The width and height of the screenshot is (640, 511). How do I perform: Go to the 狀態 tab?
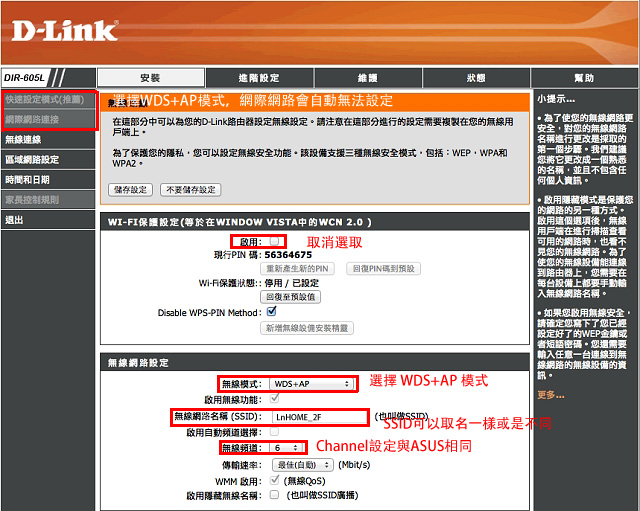click(x=476, y=78)
